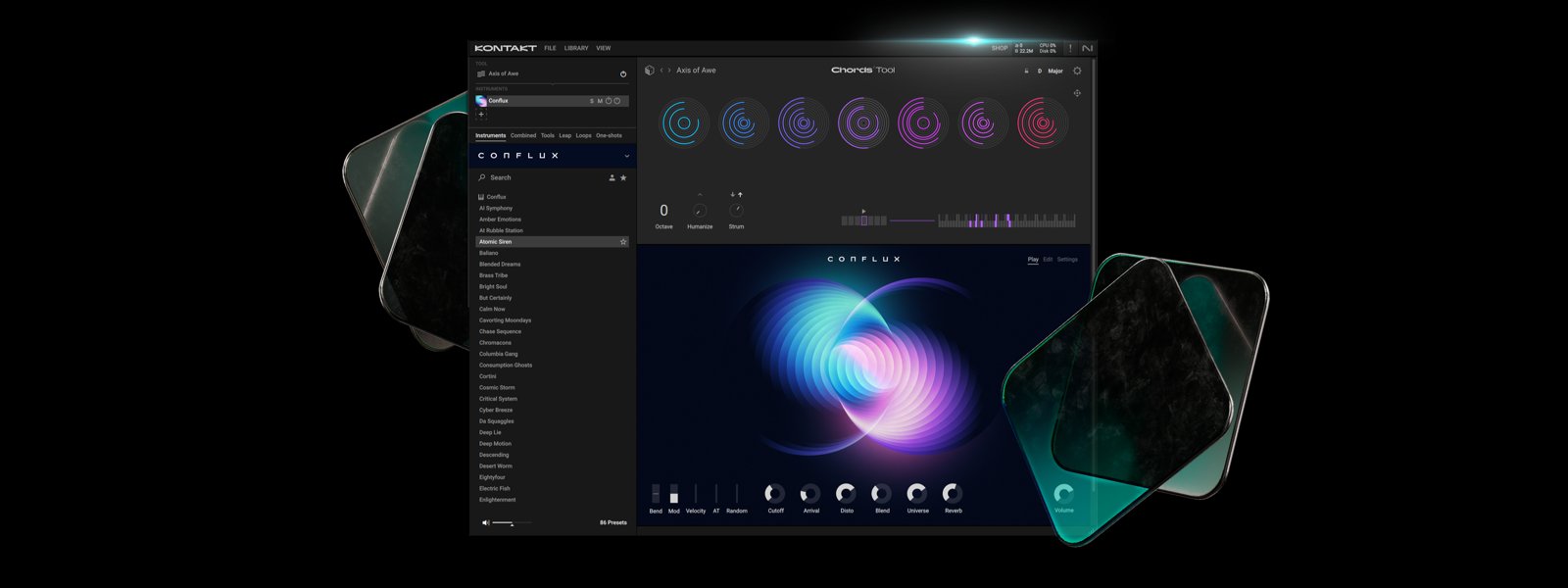This screenshot has height=588, width=1568.
Task: Click the user presets person icon
Action: [x=612, y=177]
